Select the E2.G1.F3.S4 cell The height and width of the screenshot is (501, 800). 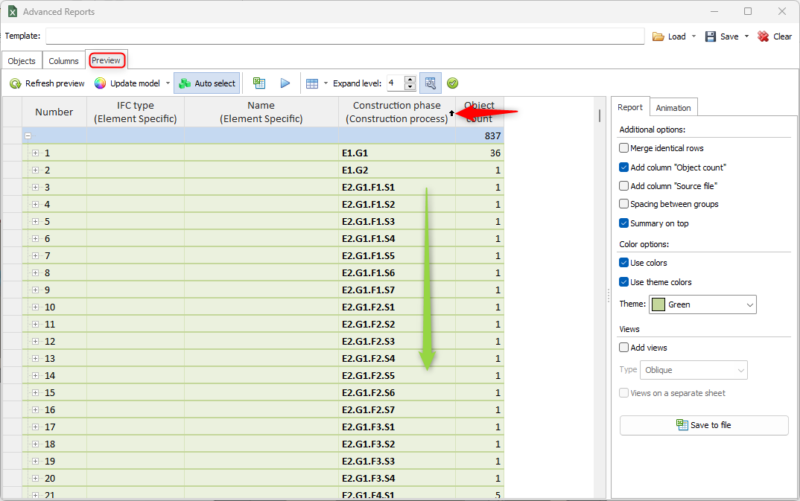(x=397, y=478)
